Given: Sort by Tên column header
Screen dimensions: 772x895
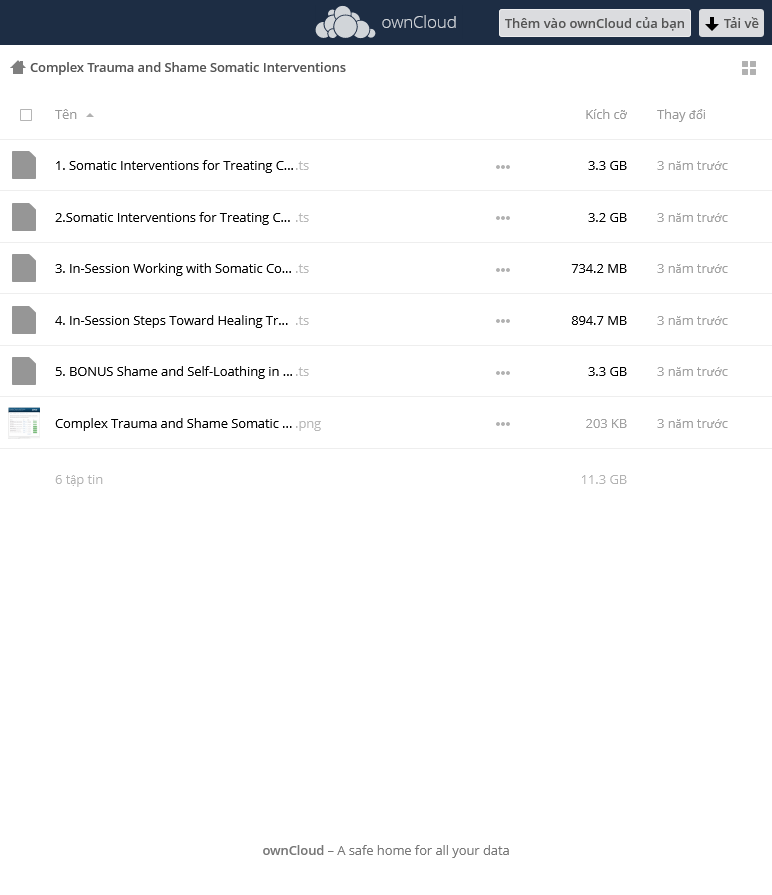Looking at the screenshot, I should point(66,115).
